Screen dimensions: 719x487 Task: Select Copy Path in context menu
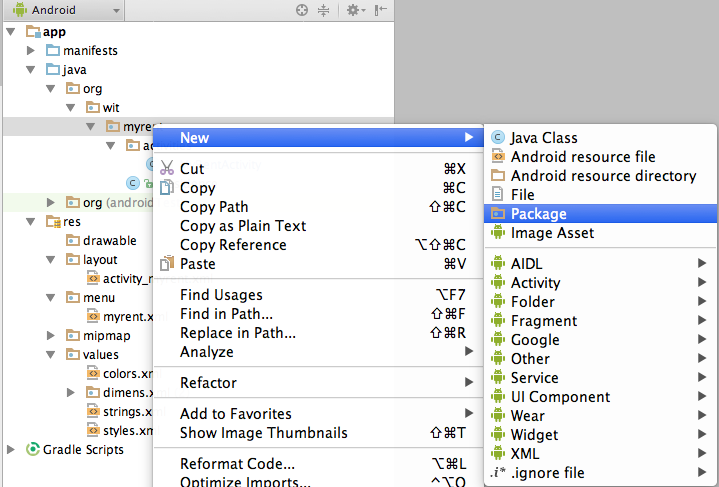(214, 207)
